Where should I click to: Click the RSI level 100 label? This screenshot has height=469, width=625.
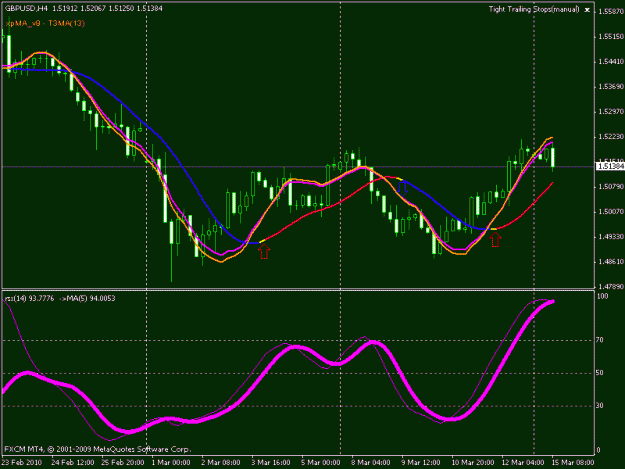pos(602,296)
